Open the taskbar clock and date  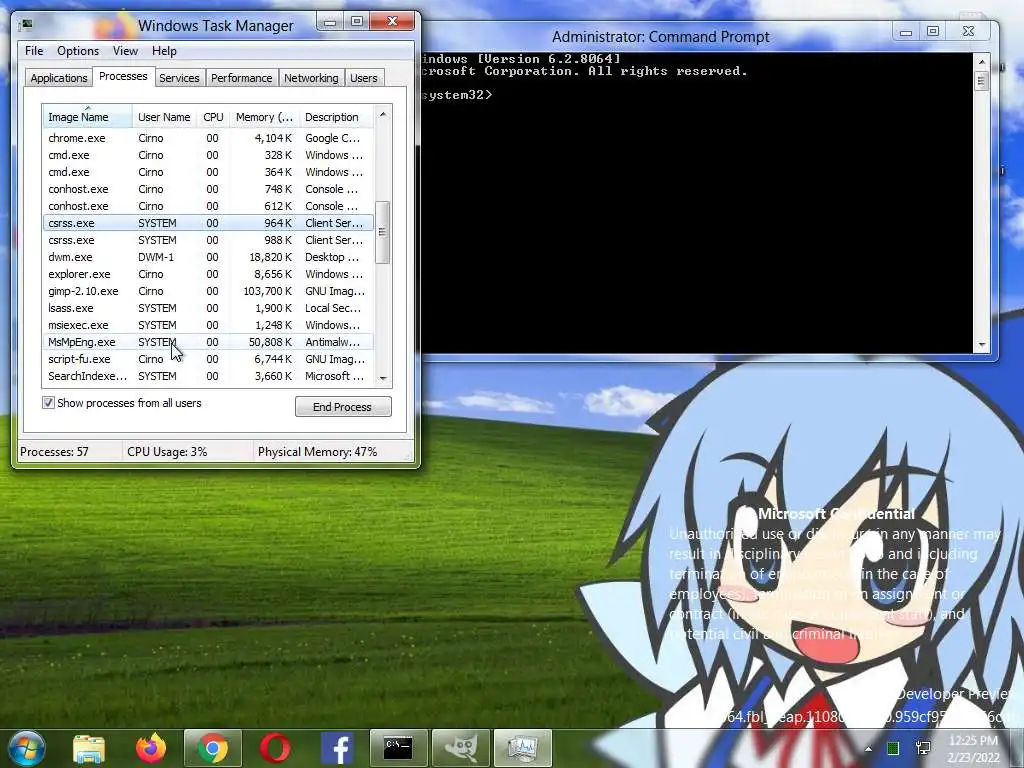(973, 749)
